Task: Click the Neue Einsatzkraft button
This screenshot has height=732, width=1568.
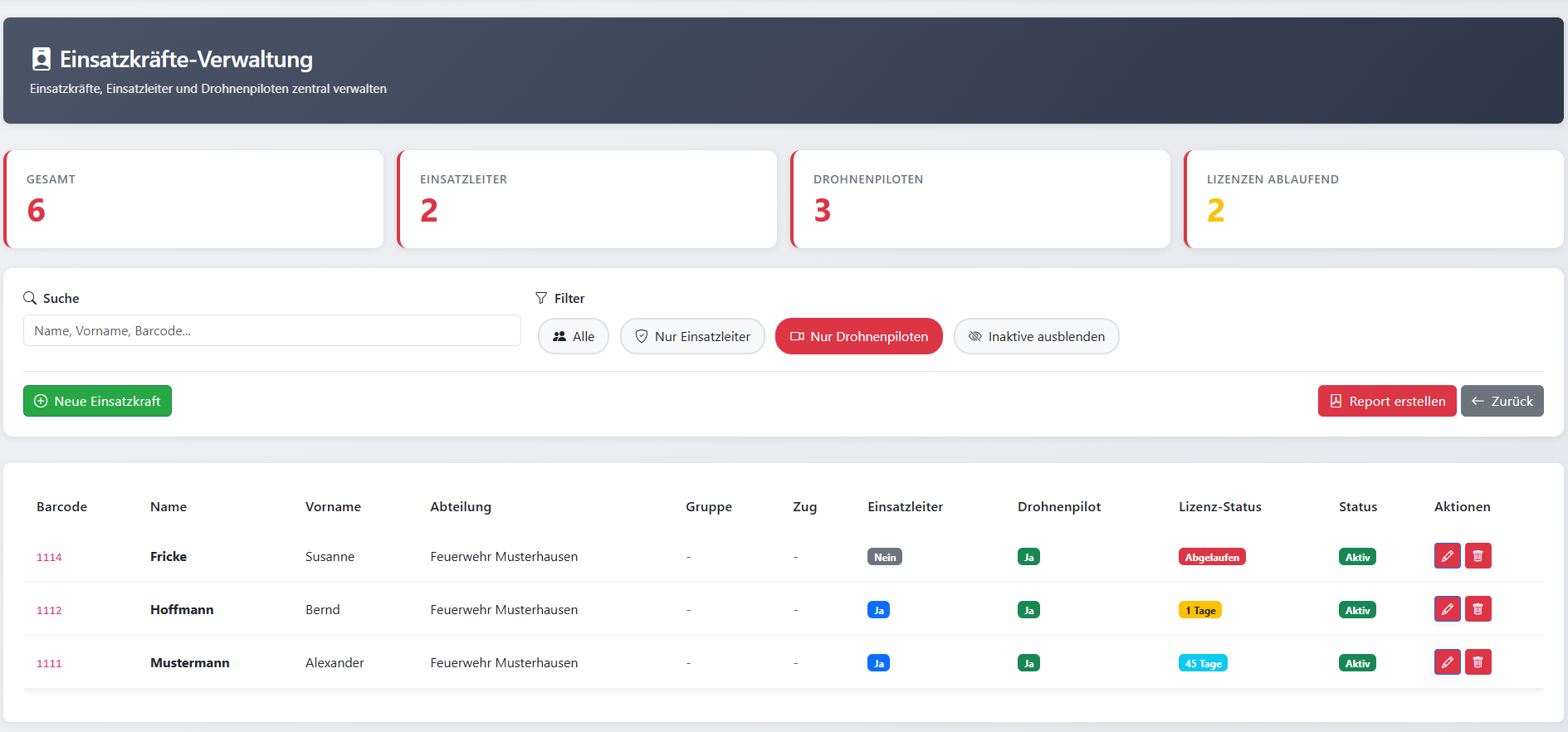Action: 97,401
